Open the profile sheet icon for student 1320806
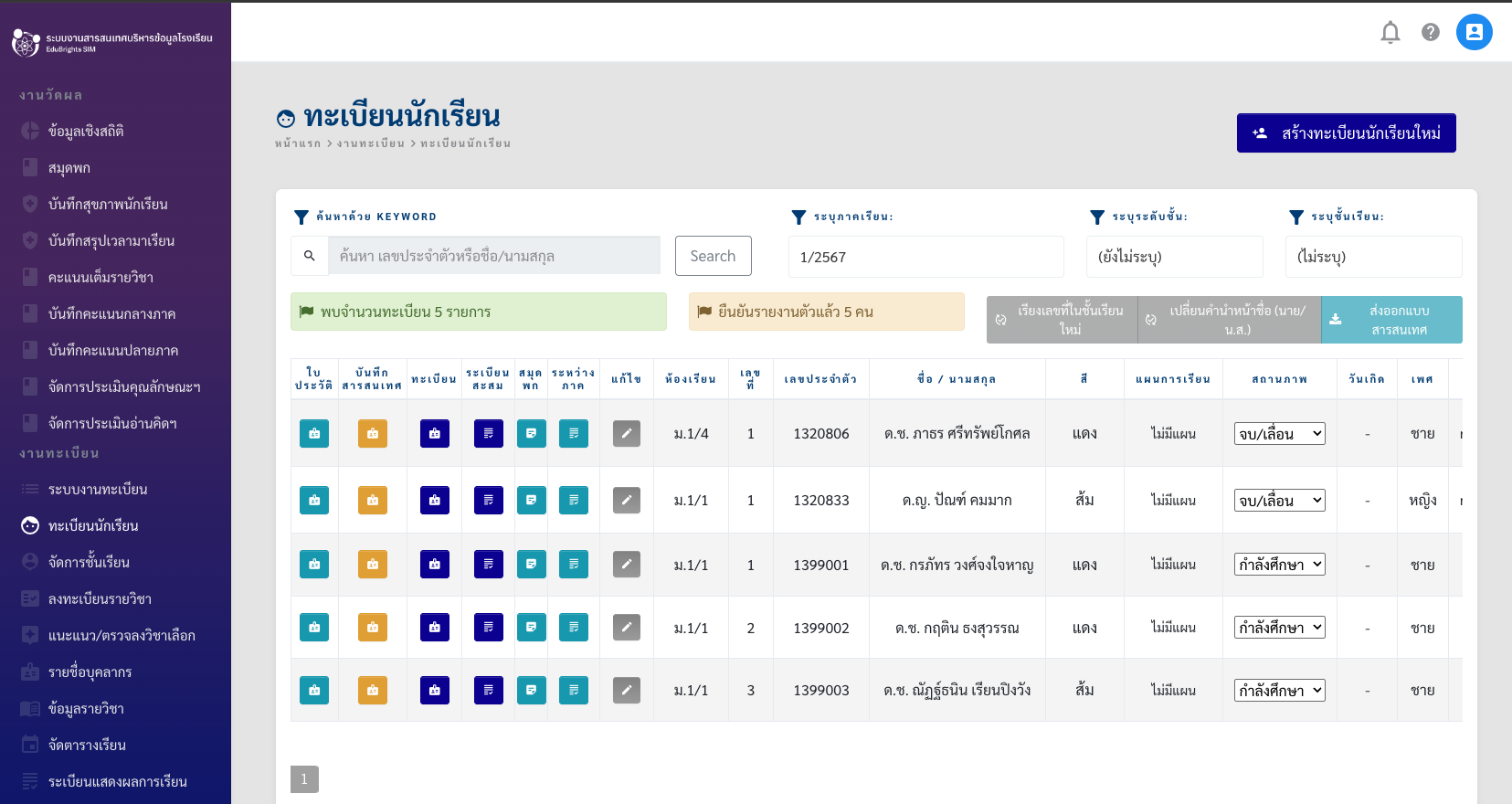Screen dimensions: 1512x804 click(314, 434)
